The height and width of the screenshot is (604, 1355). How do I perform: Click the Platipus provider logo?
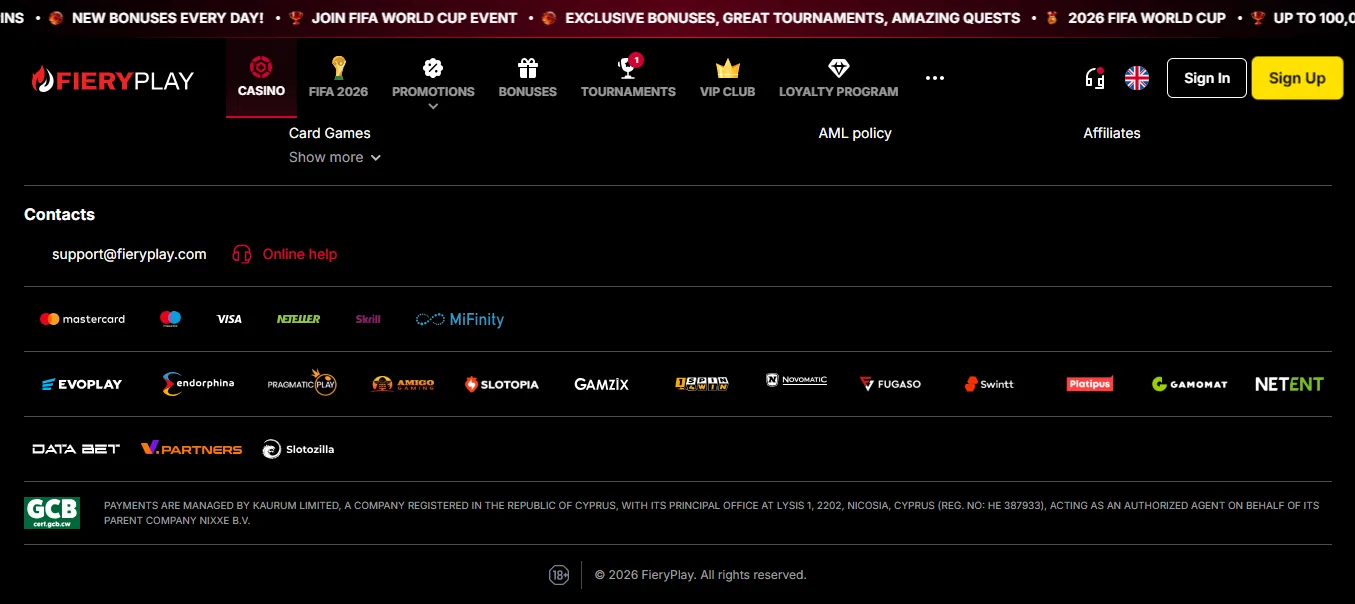coord(1090,383)
